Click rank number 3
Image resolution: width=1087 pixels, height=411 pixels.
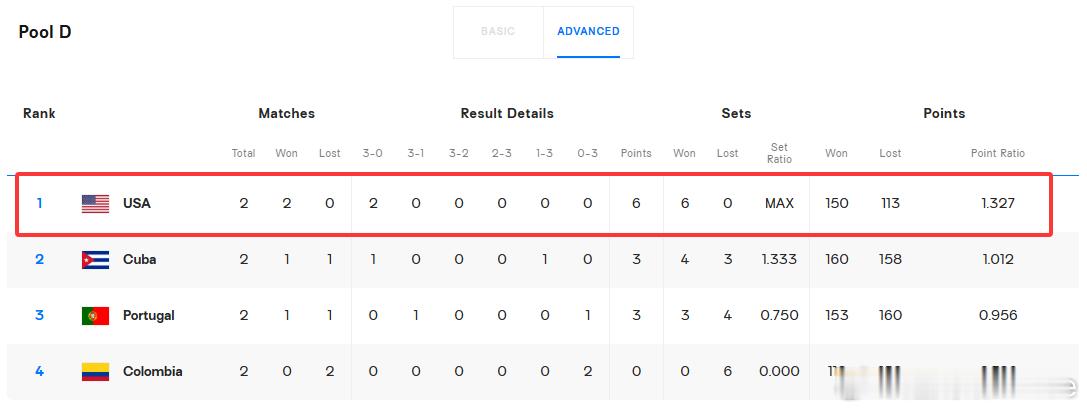pyautogui.click(x=40, y=316)
